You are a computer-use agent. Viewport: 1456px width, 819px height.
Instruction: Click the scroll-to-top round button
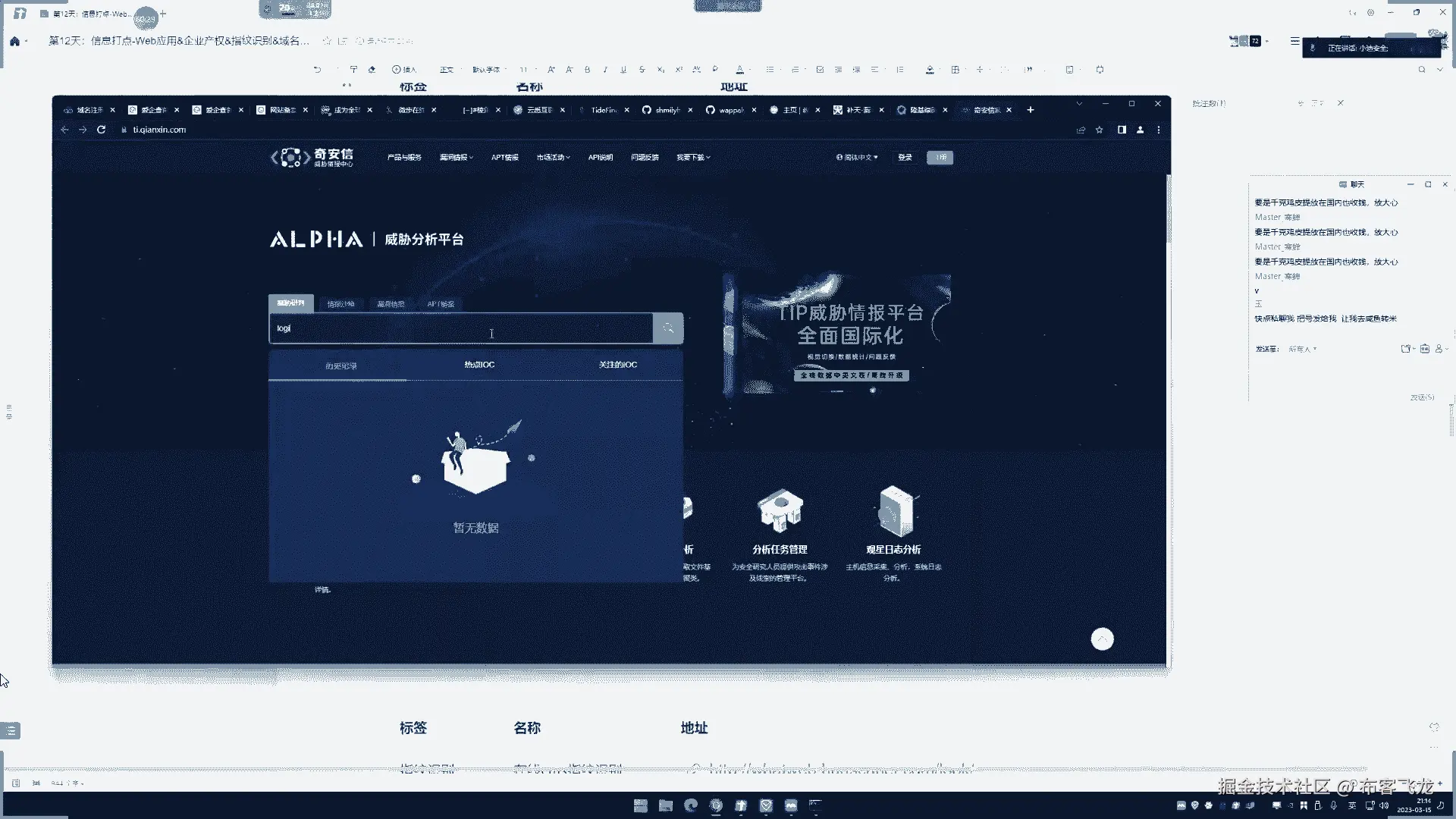(1102, 639)
